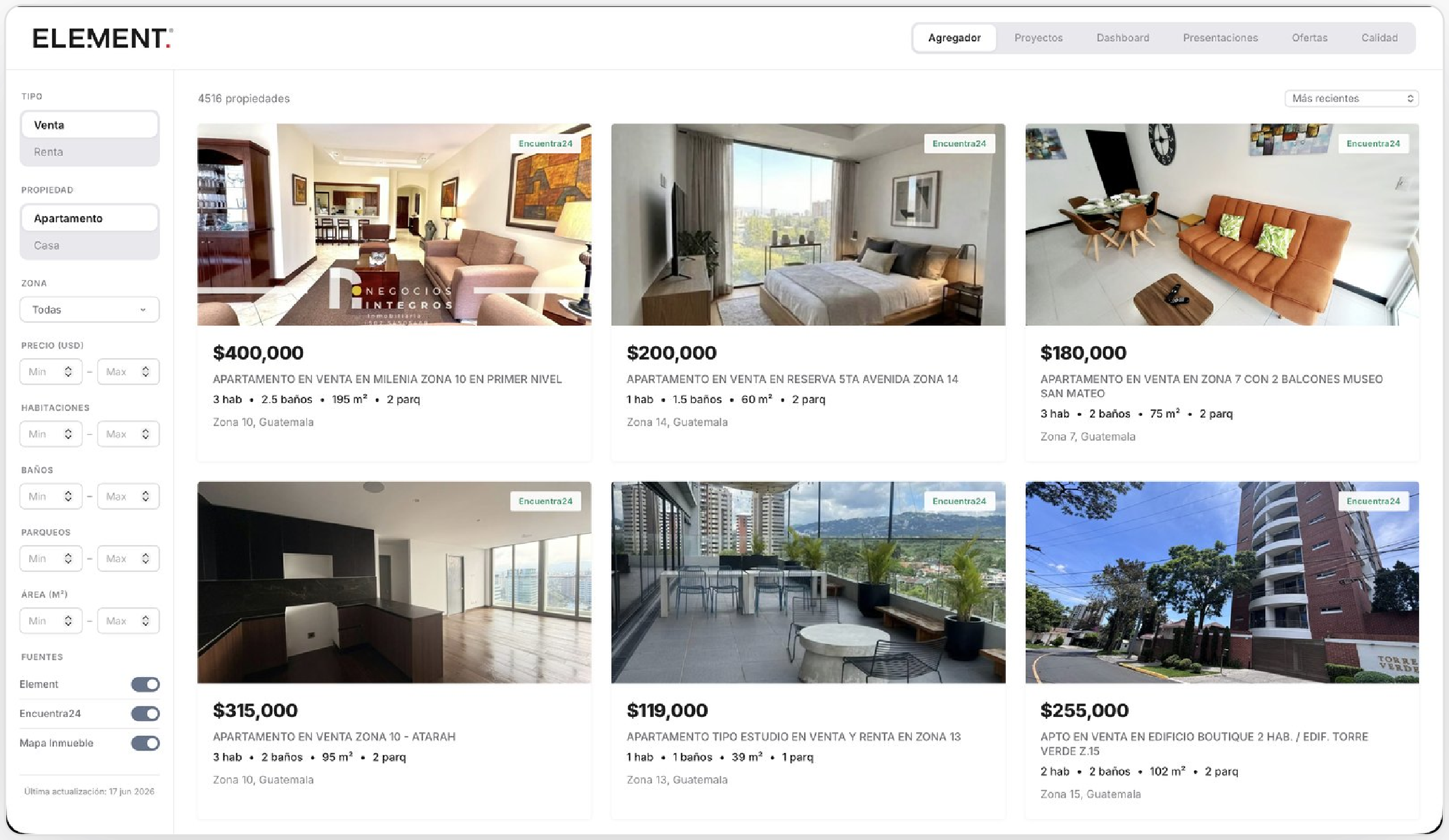Click the stepper arrows on Parqueos Max field
This screenshot has width=1449, height=840.
click(145, 559)
